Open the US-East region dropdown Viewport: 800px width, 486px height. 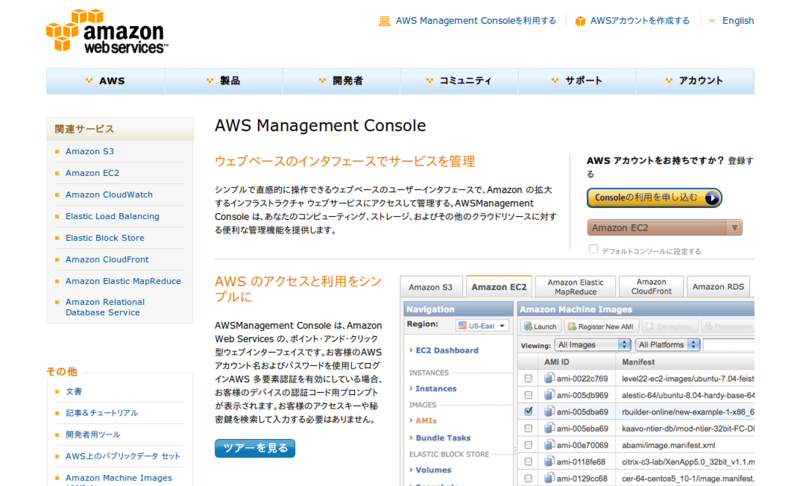click(x=482, y=325)
